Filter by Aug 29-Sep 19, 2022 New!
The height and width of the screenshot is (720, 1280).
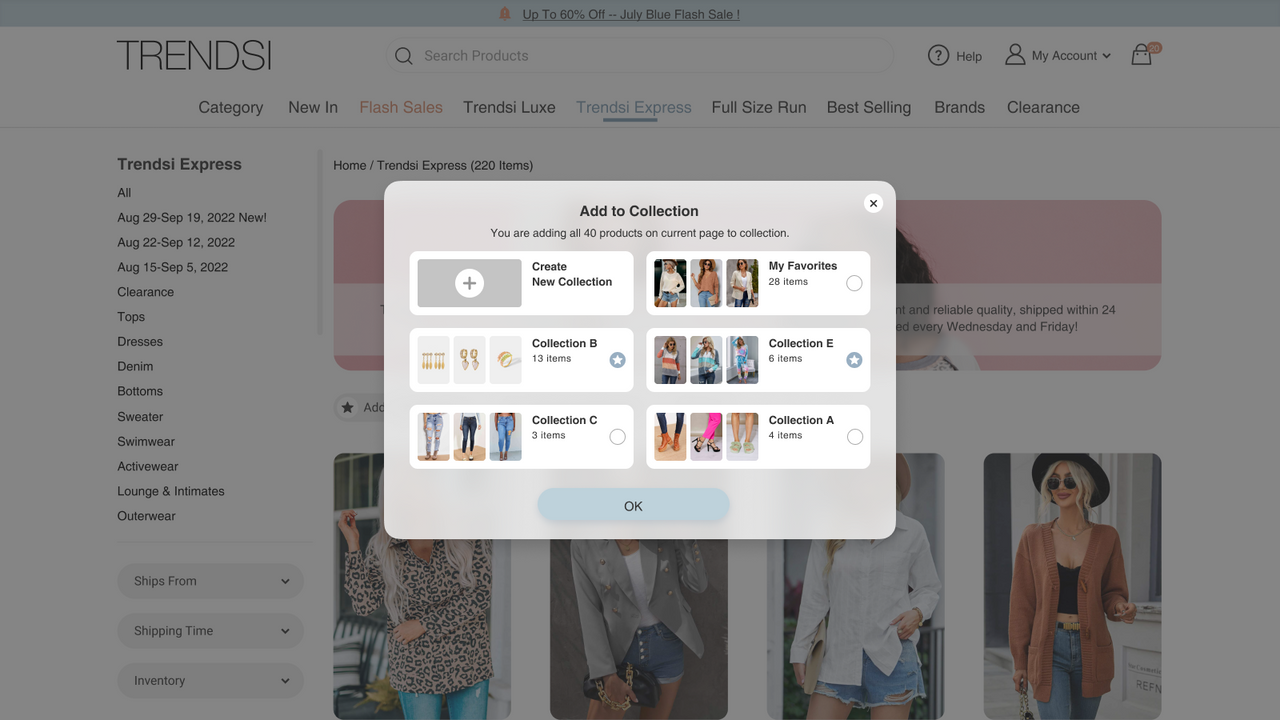point(192,218)
